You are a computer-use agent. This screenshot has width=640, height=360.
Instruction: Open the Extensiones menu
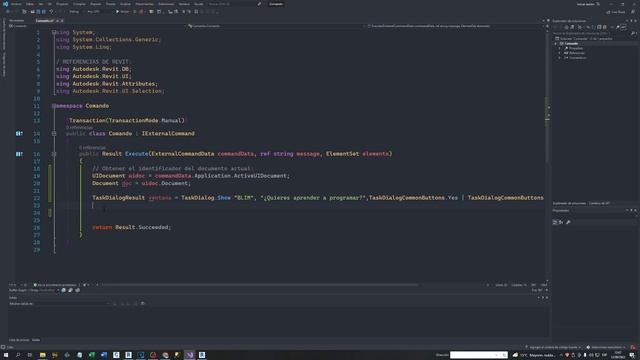[166, 4]
